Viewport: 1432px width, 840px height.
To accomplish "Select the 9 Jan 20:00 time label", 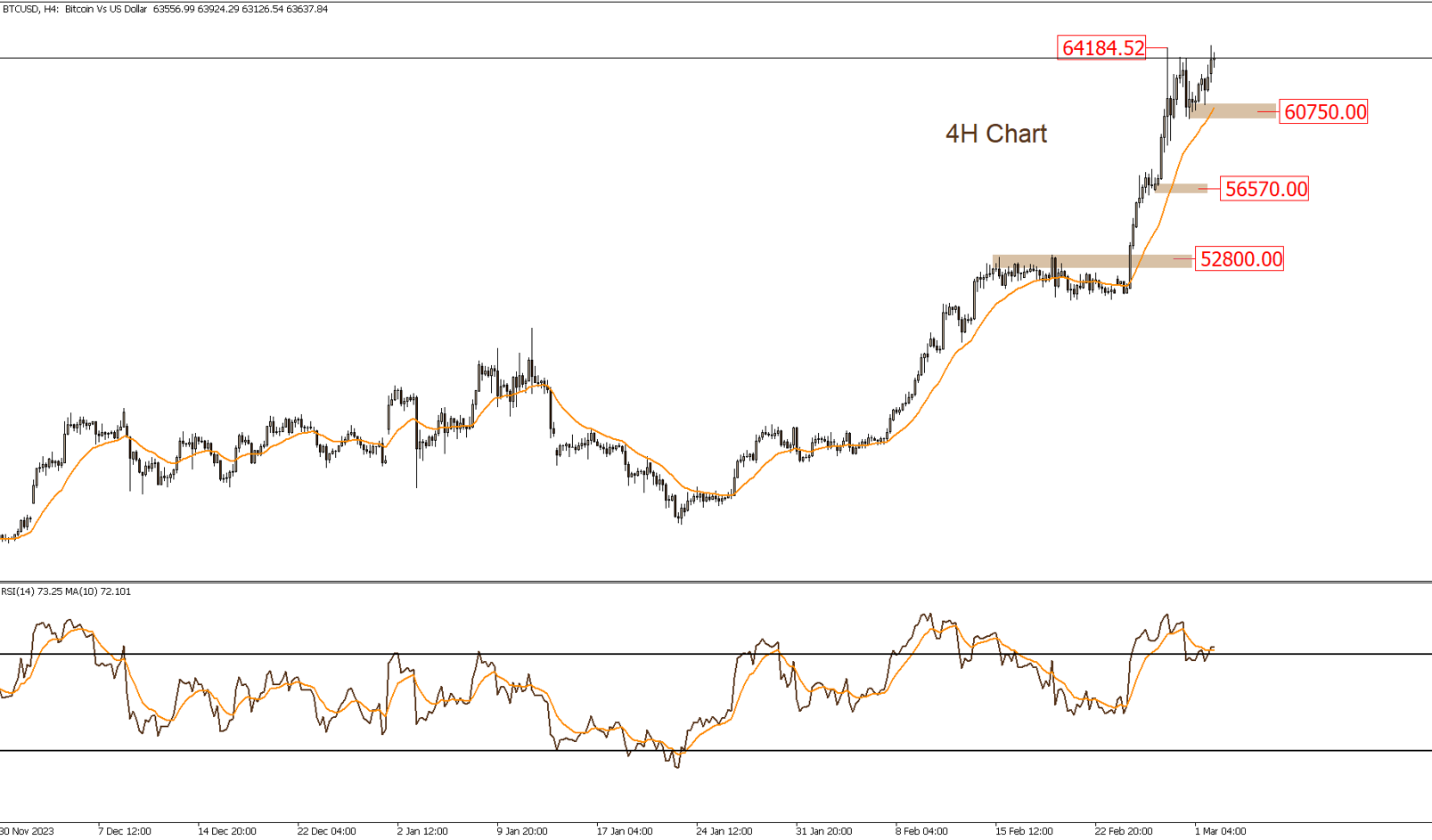I will (521, 831).
